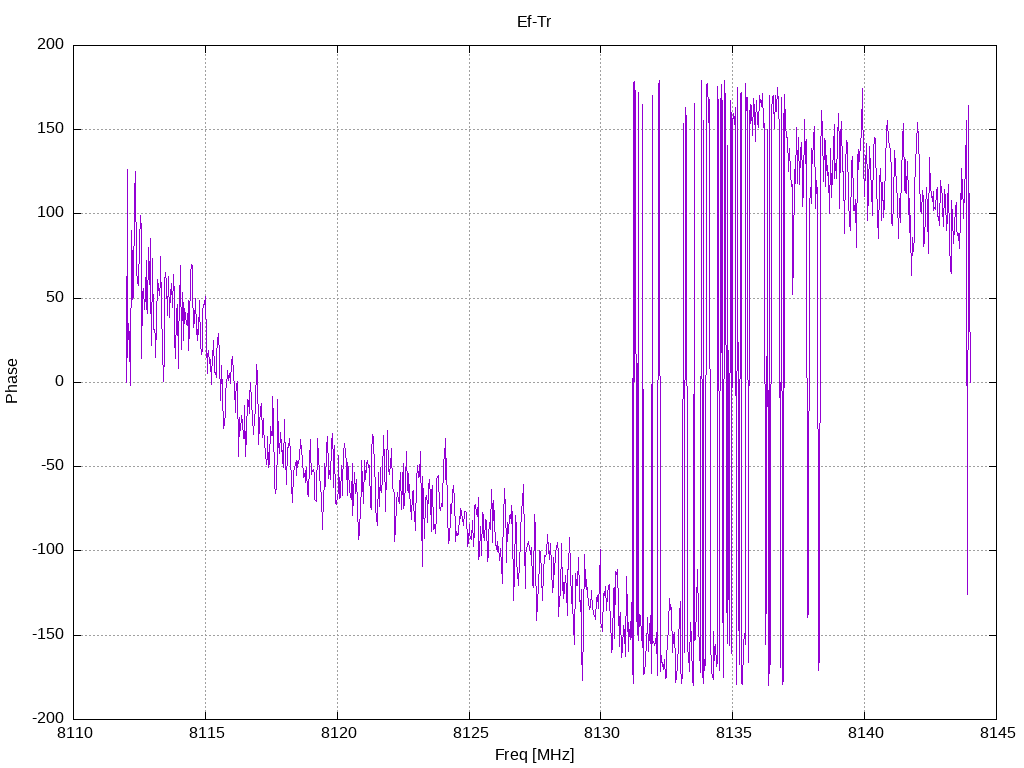Click y-axis tick label 100
The width and height of the screenshot is (1024, 768).
51,213
